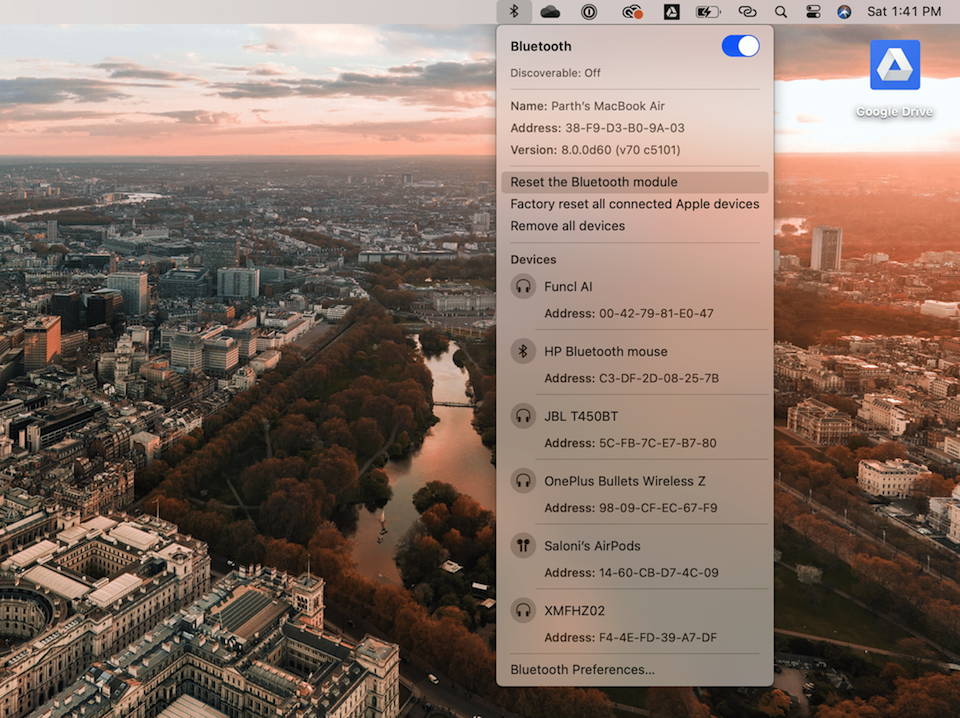
Task: Select the HP Bluetooth mouse device
Action: [x=605, y=352]
